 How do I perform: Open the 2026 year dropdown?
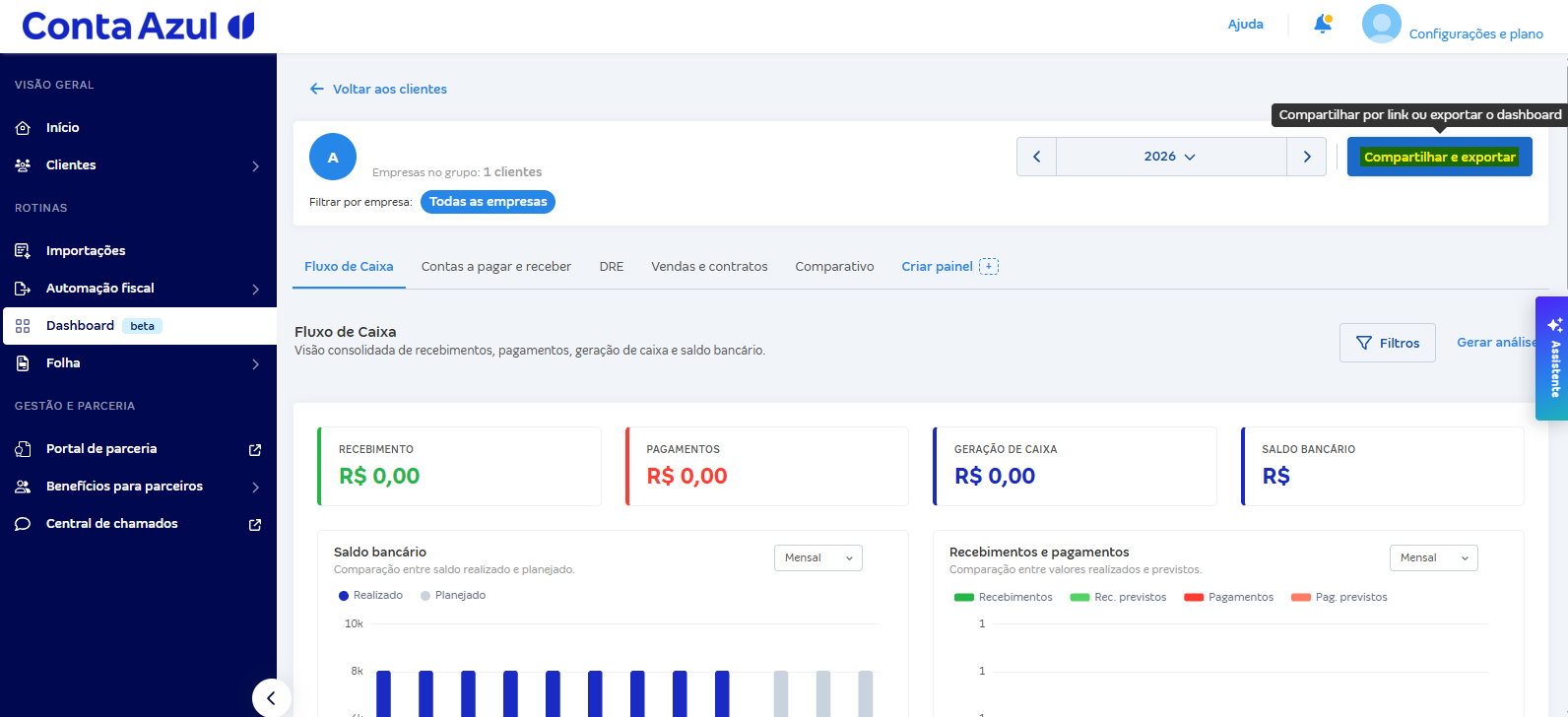(1171, 157)
